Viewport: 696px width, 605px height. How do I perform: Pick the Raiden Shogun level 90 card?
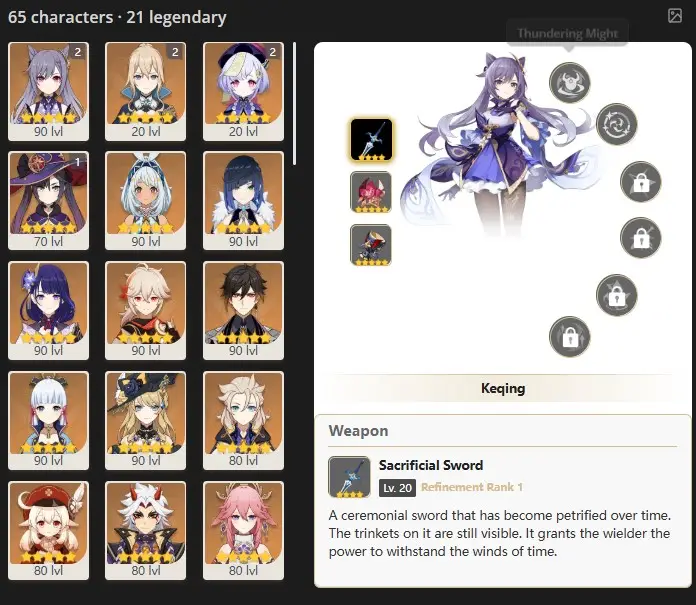(48, 310)
